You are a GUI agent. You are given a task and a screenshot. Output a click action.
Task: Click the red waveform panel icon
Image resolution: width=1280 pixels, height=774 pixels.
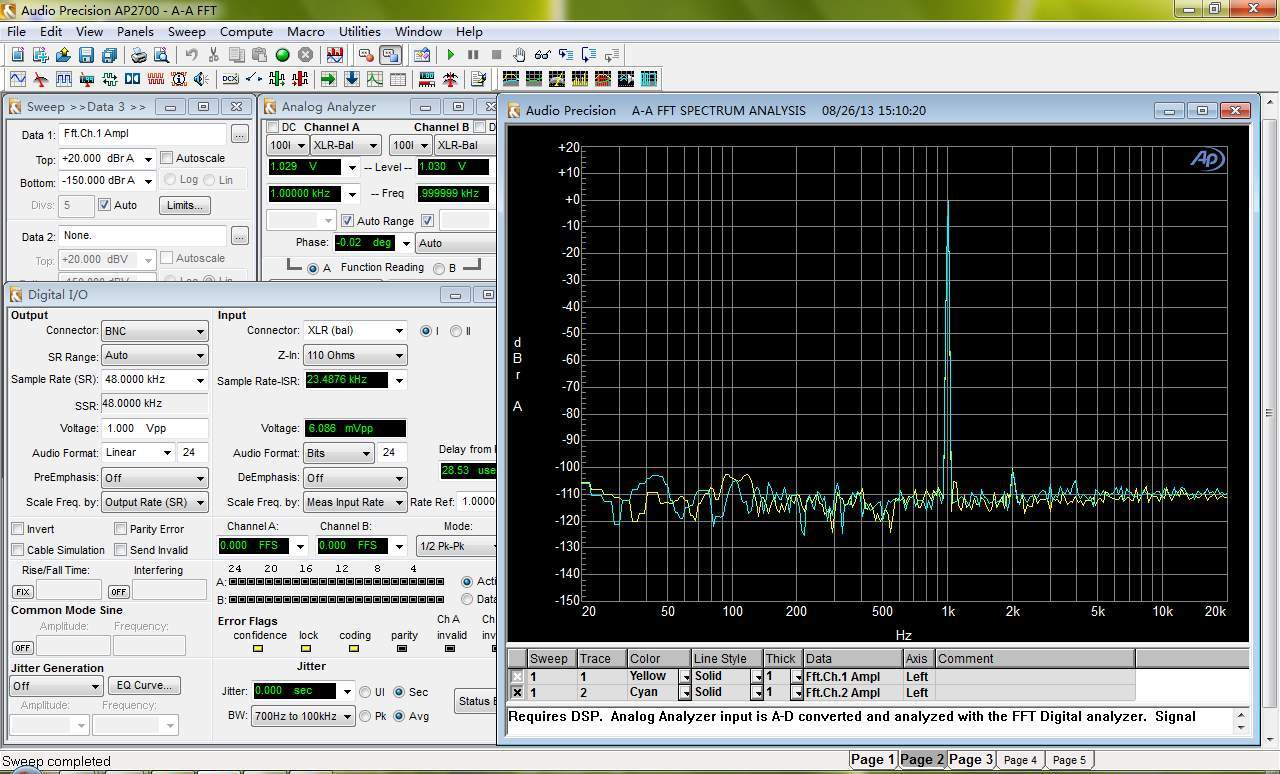tap(156, 79)
